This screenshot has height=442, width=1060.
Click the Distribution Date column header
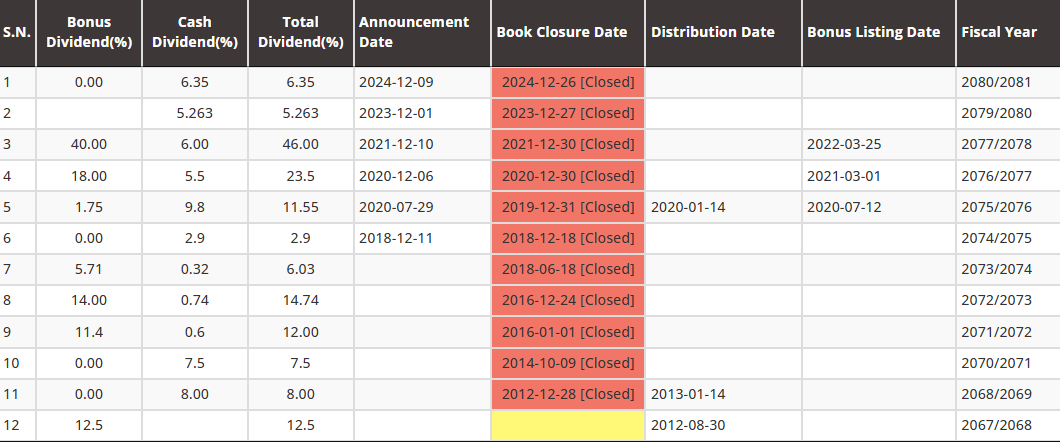pyautogui.click(x=713, y=32)
